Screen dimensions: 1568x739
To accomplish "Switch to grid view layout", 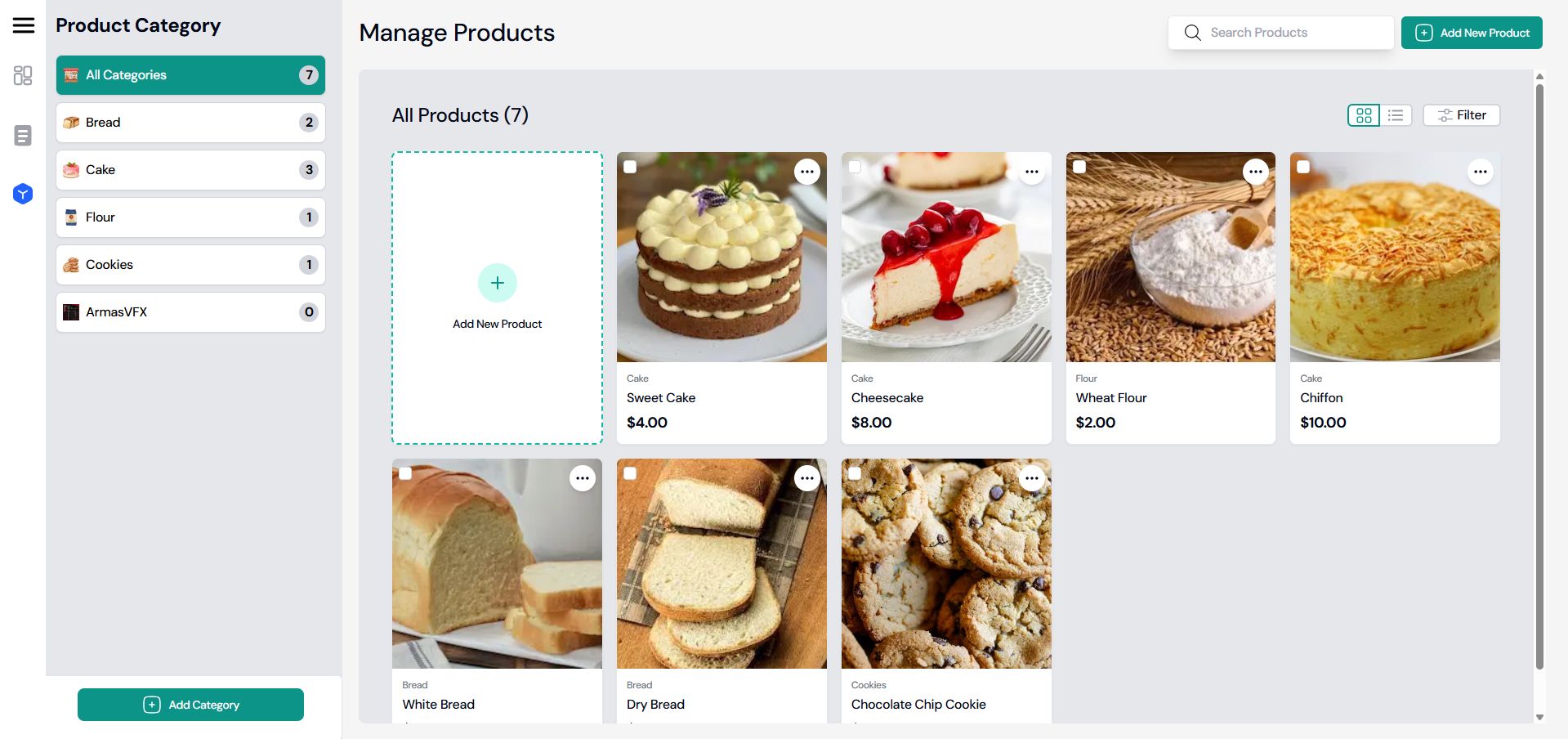I will click(1363, 115).
